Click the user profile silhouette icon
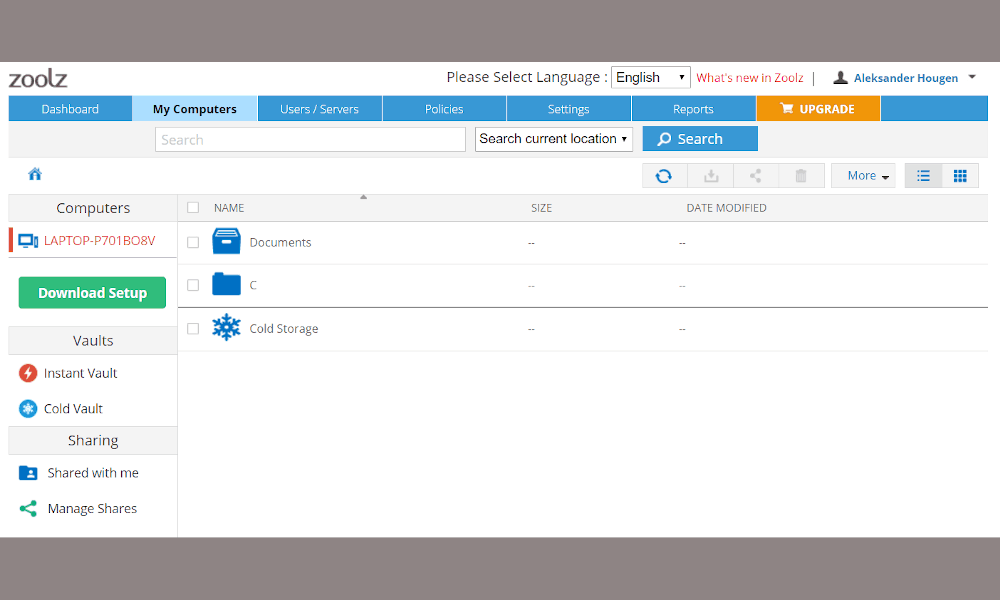Viewport: 1000px width, 600px height. (841, 78)
